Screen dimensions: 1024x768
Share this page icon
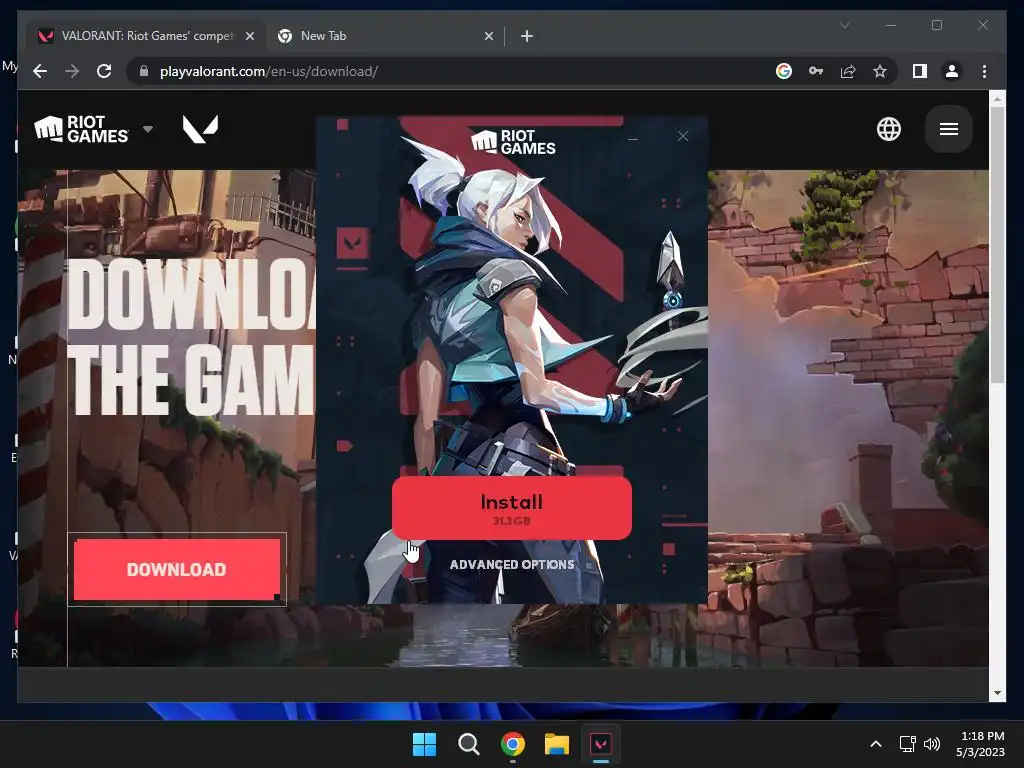[x=848, y=71]
